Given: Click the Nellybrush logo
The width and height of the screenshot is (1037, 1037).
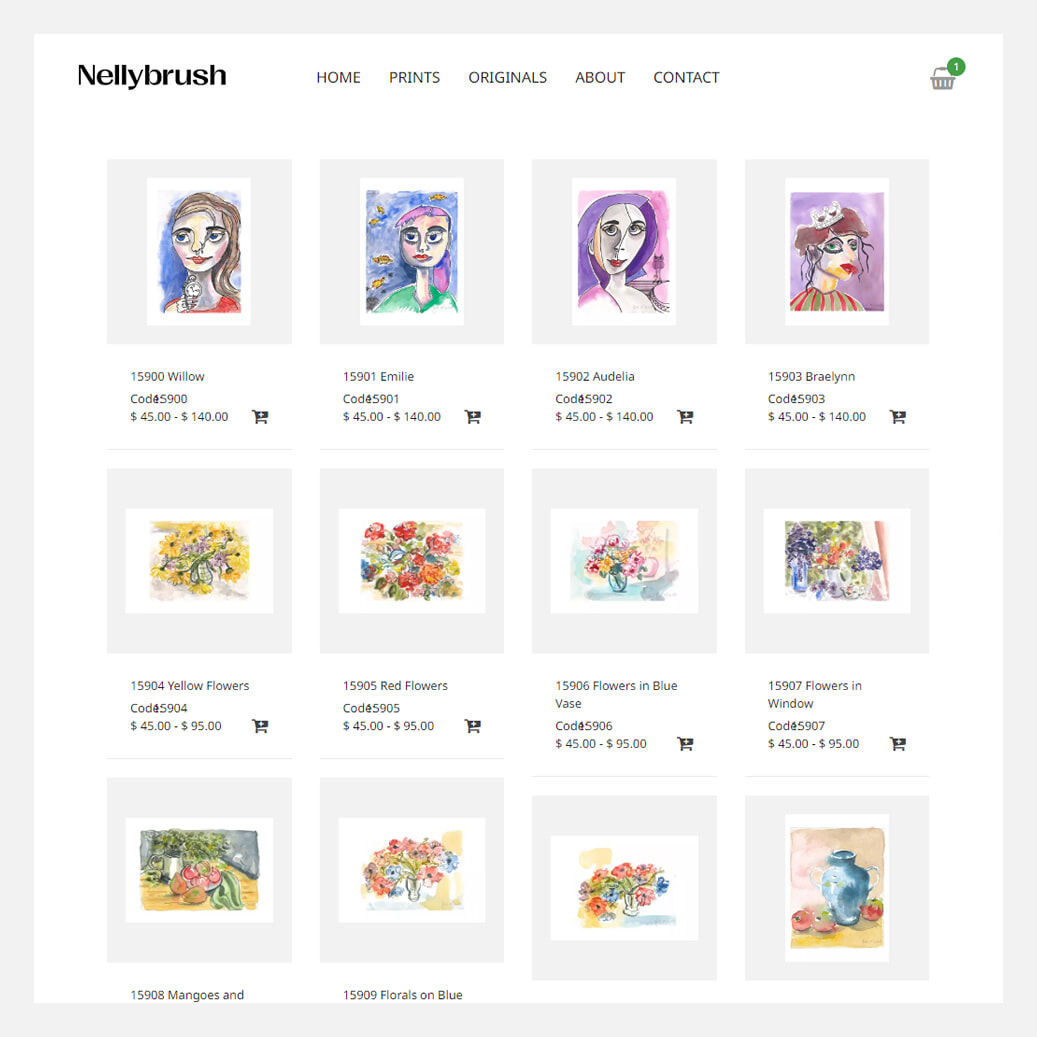Looking at the screenshot, I should [x=152, y=76].
